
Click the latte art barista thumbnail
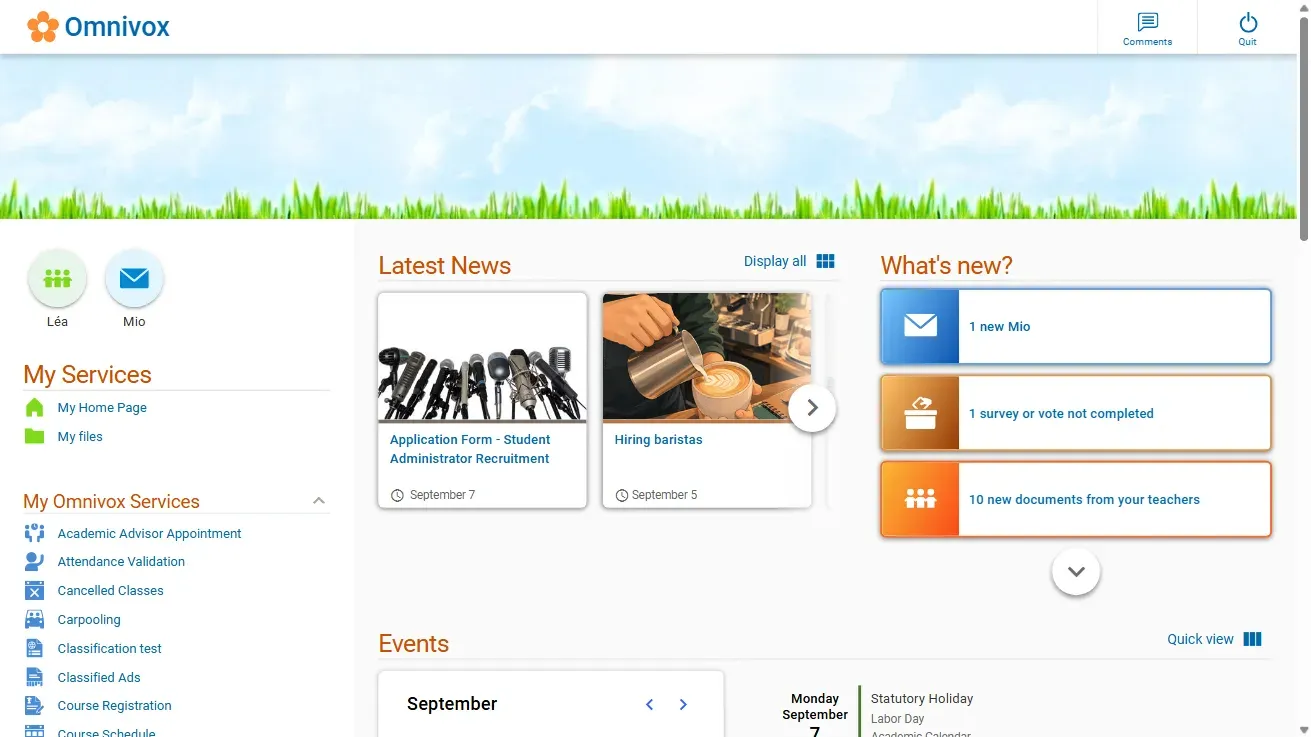pos(706,357)
